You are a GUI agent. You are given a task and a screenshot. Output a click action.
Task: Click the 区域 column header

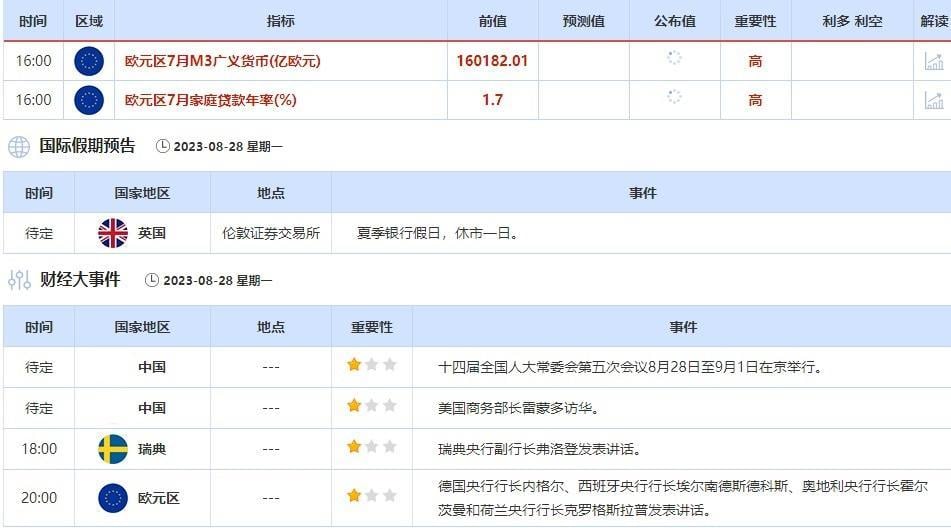coord(89,21)
